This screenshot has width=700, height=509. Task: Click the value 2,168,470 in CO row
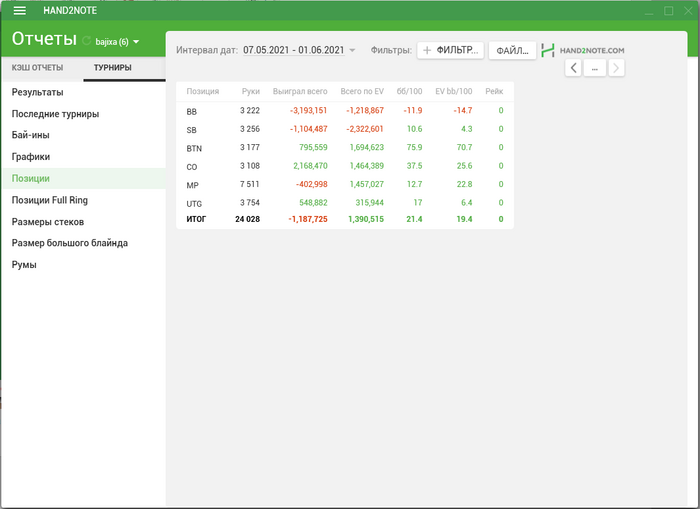pyautogui.click(x=310, y=166)
